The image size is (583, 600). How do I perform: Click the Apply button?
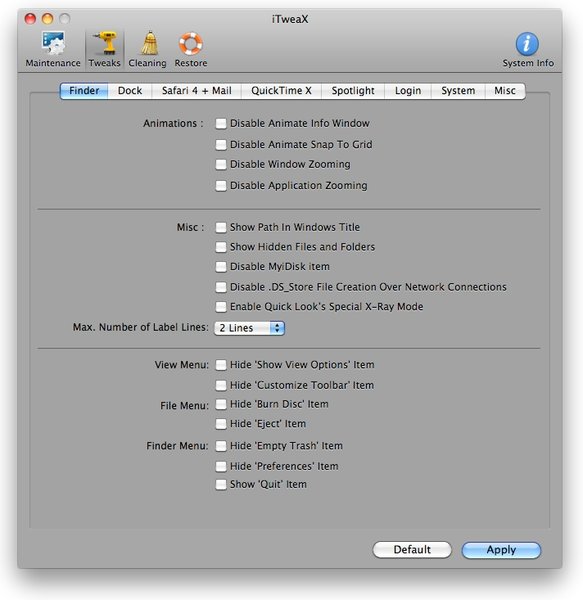501,550
